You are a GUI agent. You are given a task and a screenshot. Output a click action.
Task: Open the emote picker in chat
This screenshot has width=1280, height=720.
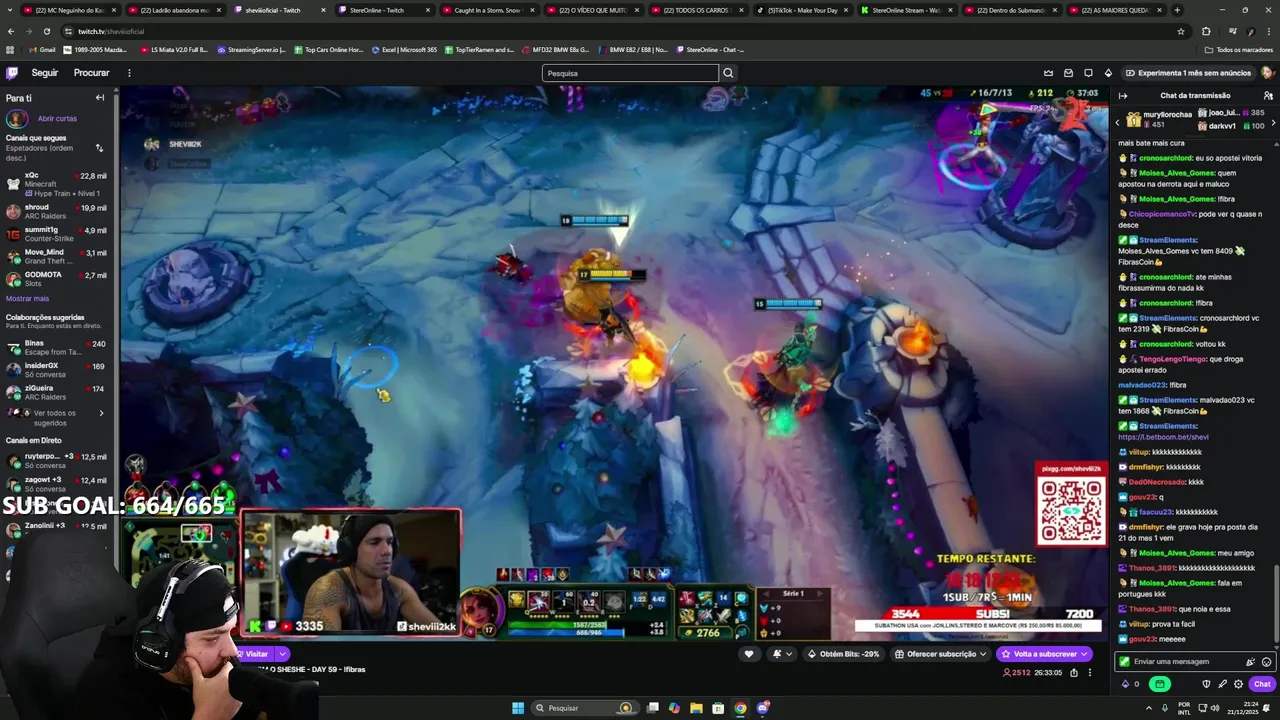(x=1266, y=662)
